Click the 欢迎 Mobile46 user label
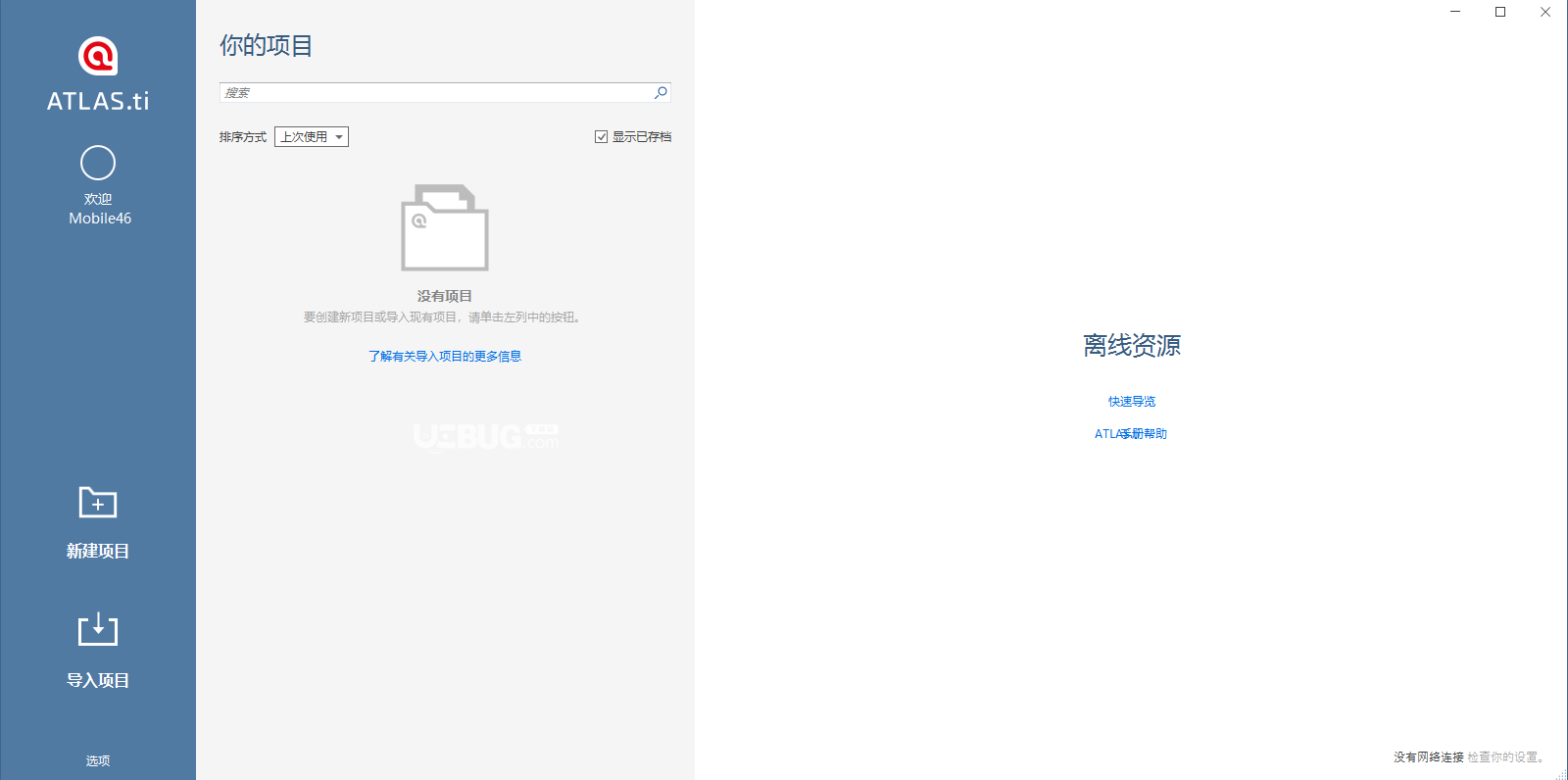Viewport: 1568px width, 780px height. click(x=99, y=209)
